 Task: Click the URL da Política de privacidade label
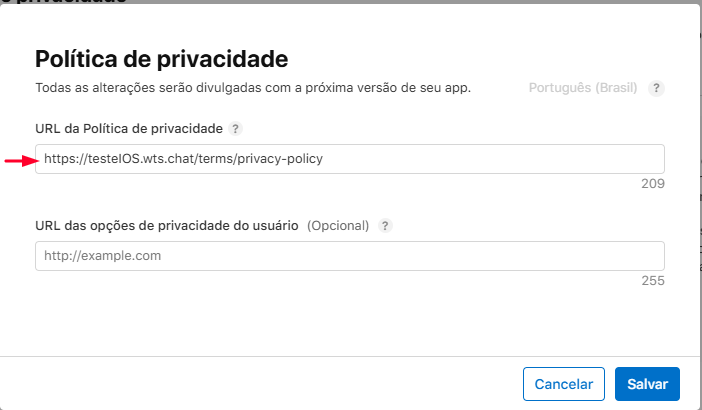130,129
